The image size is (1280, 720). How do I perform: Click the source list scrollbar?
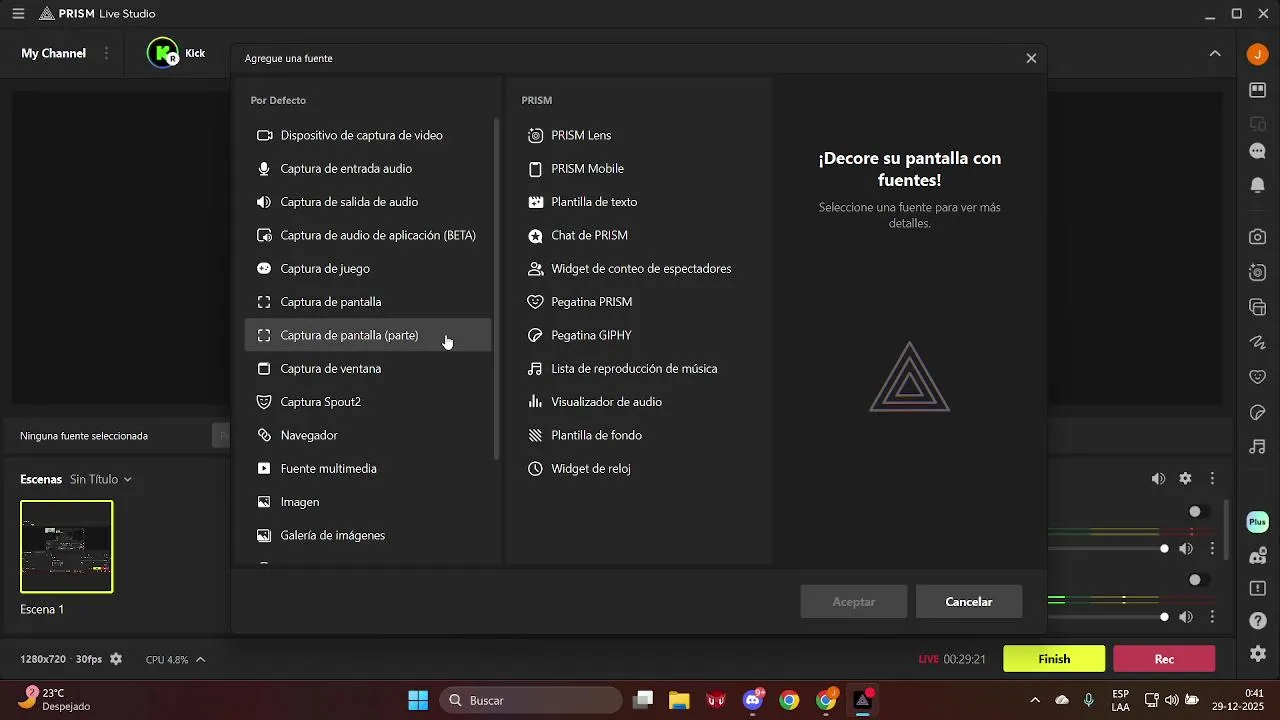click(x=497, y=290)
